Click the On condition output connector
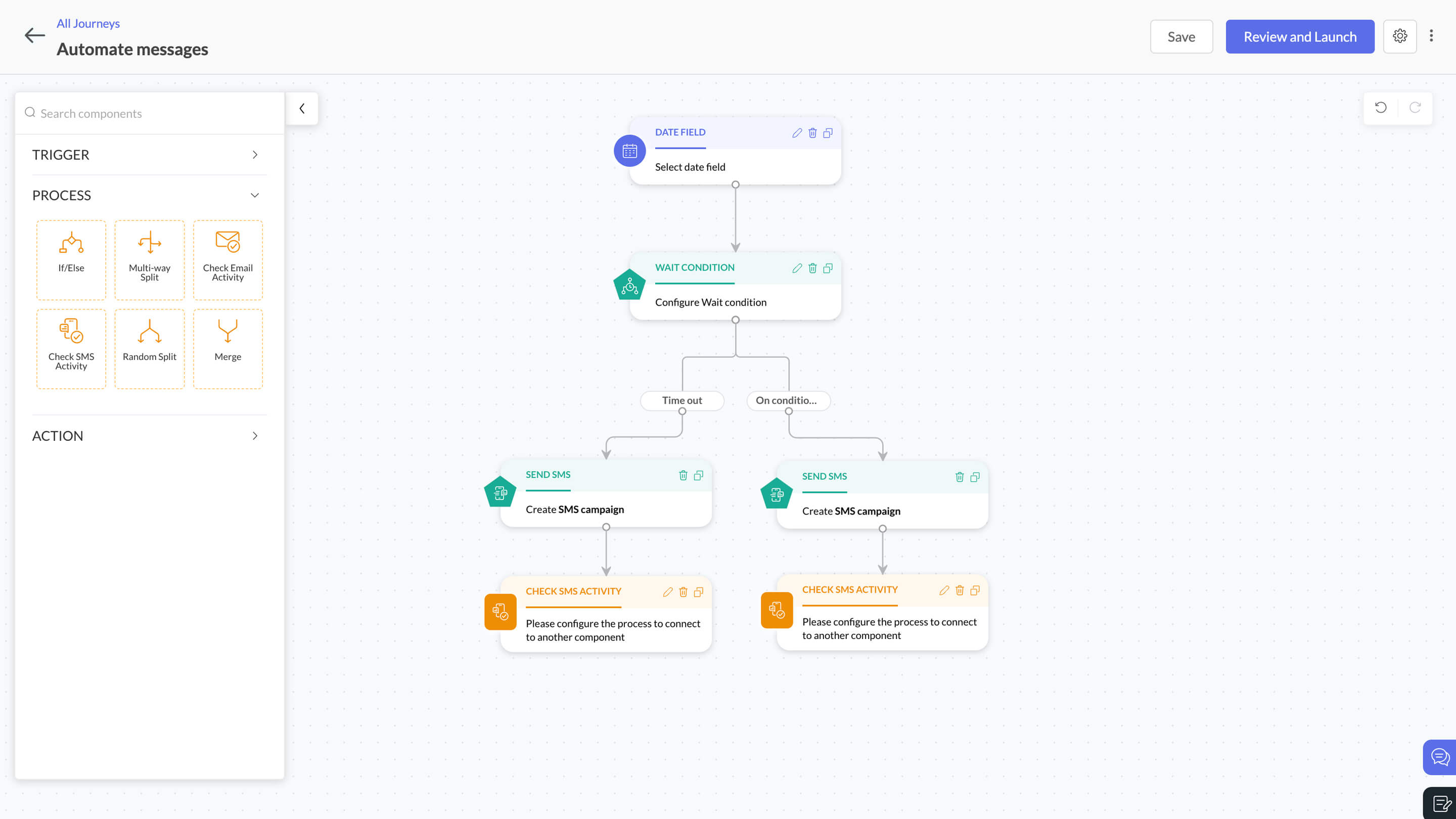The image size is (1456, 819). (789, 412)
